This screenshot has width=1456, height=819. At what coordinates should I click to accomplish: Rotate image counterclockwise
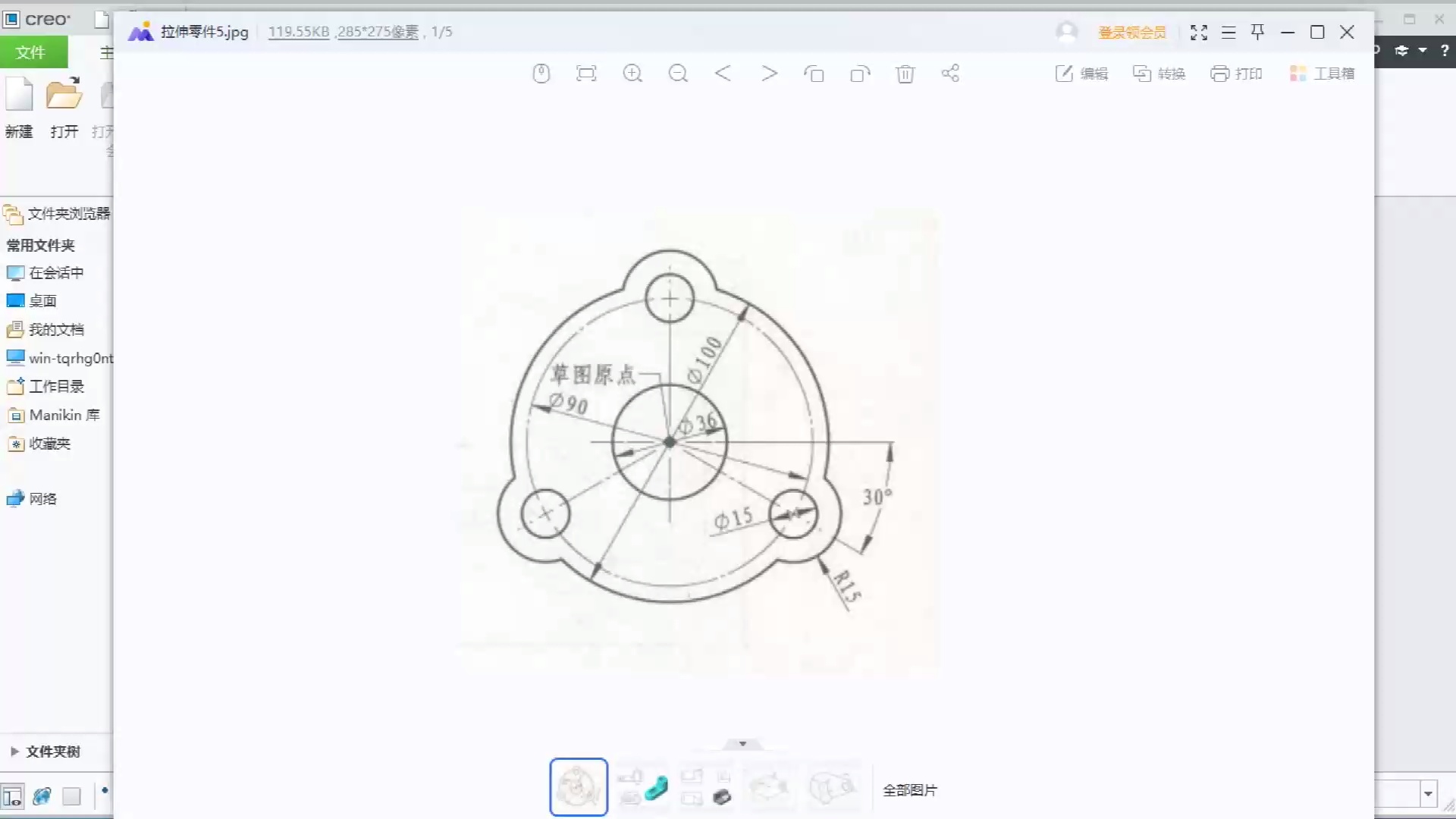pos(814,74)
